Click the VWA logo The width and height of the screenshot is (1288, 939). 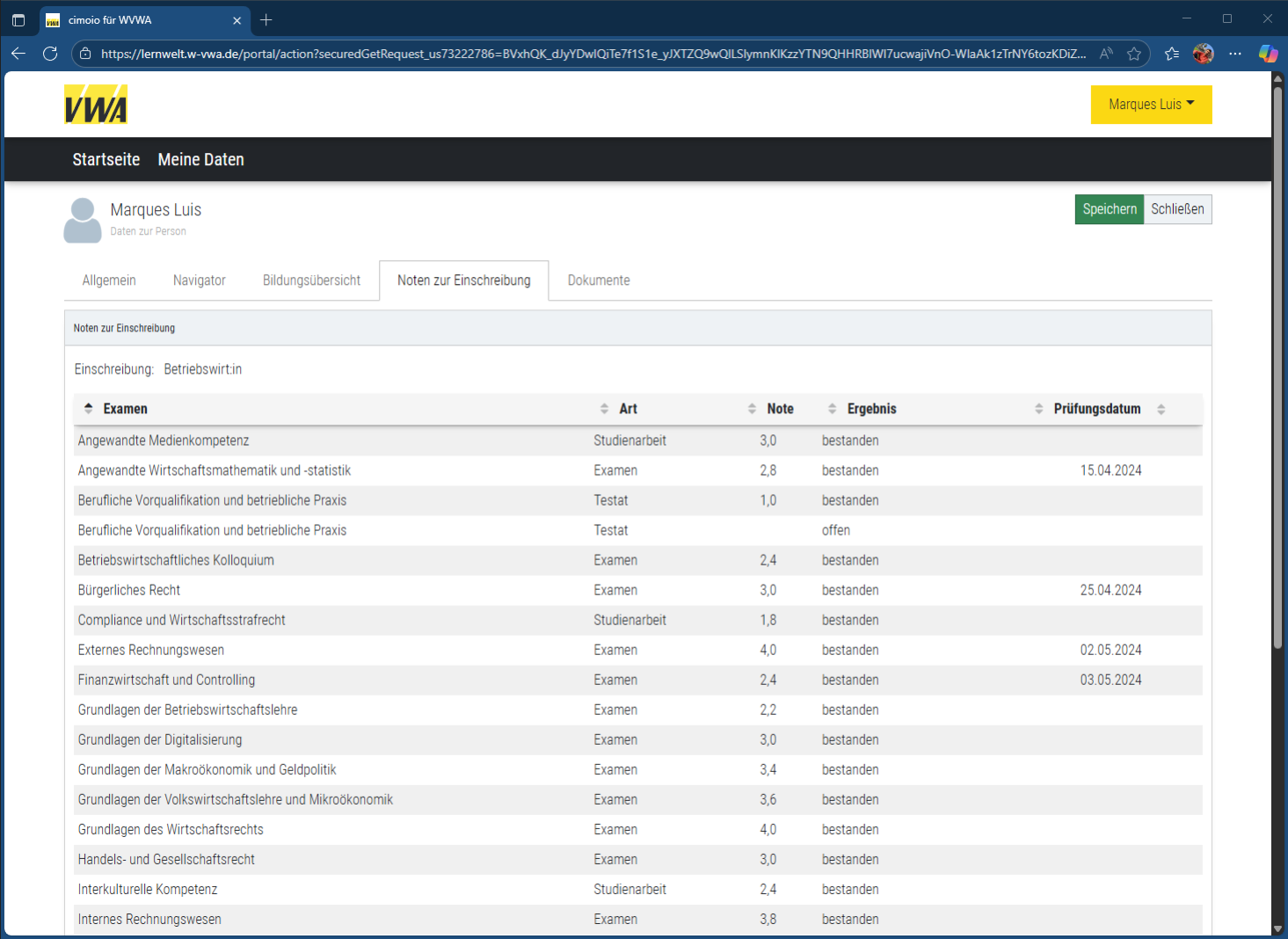96,105
